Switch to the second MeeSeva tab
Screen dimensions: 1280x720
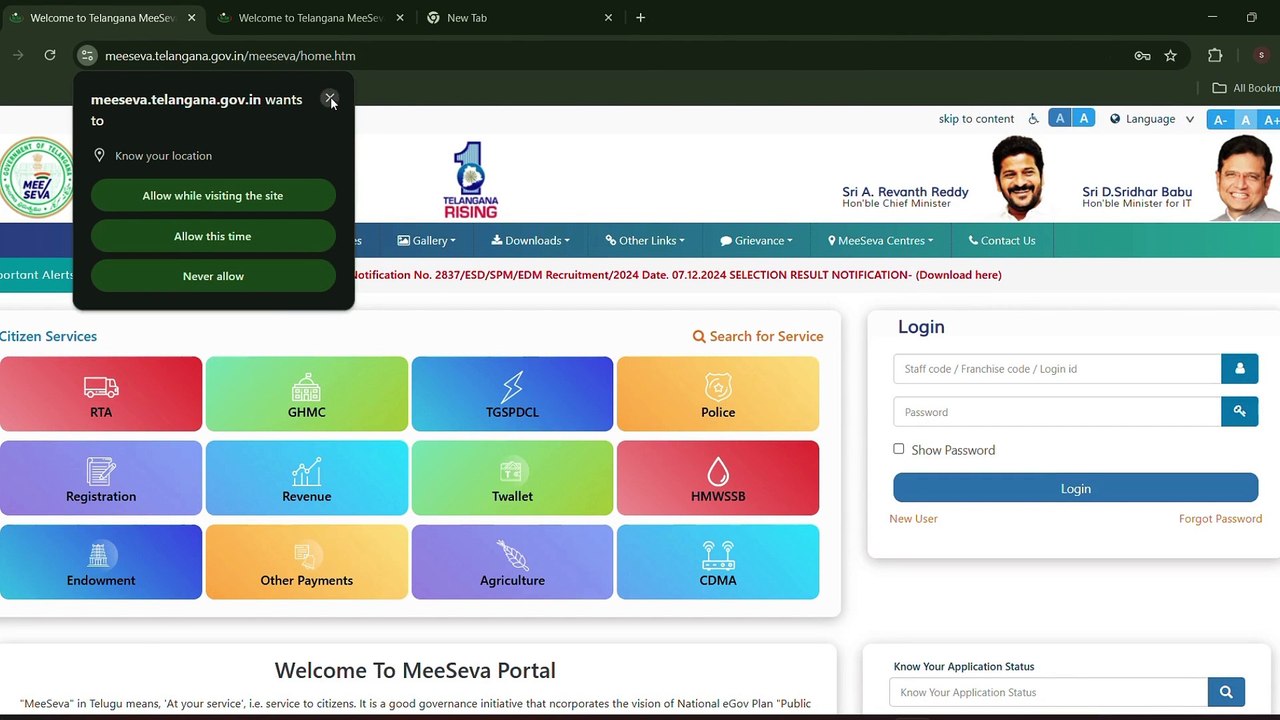[x=310, y=18]
